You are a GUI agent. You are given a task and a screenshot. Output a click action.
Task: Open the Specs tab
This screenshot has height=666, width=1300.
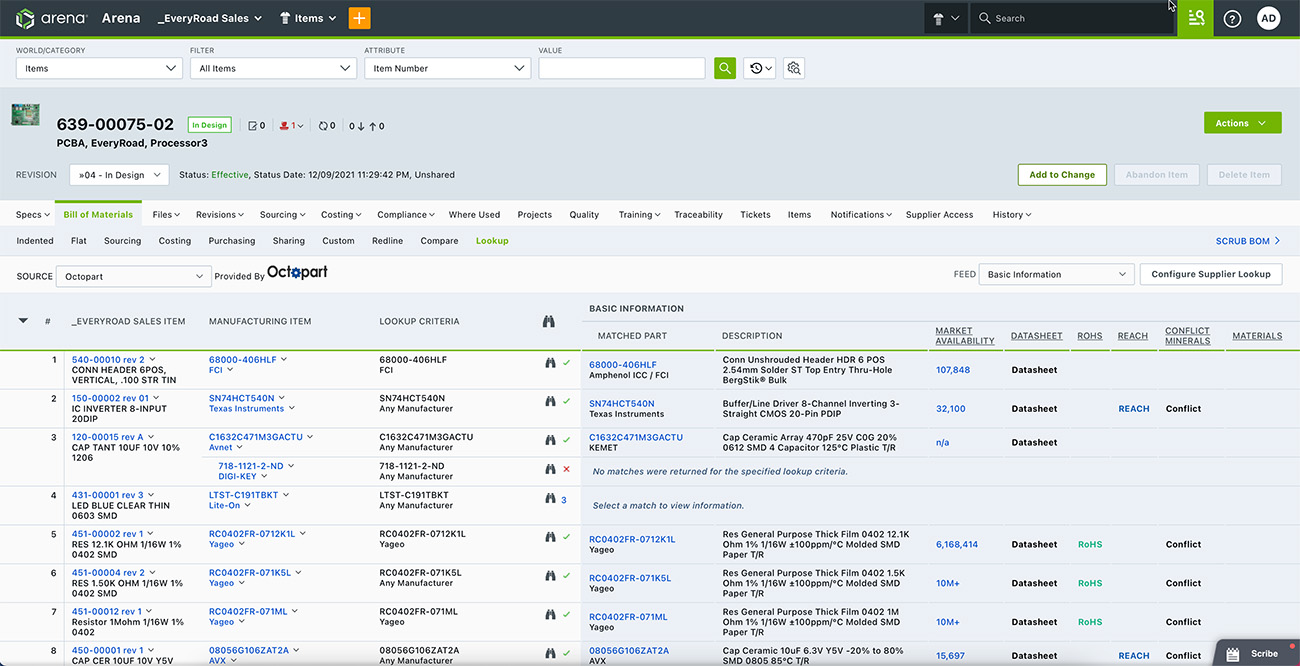coord(33,214)
